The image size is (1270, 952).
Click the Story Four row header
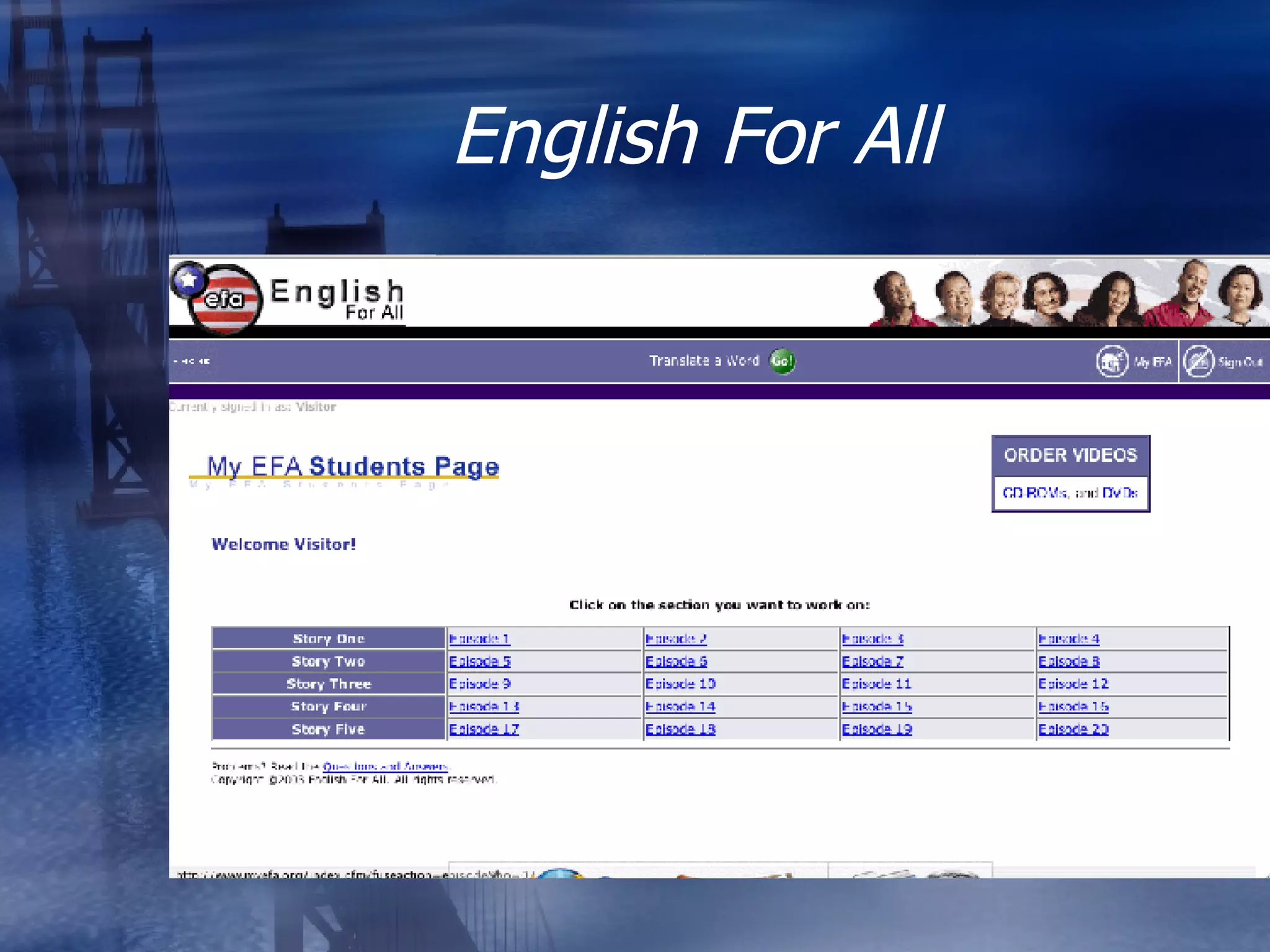click(x=329, y=707)
